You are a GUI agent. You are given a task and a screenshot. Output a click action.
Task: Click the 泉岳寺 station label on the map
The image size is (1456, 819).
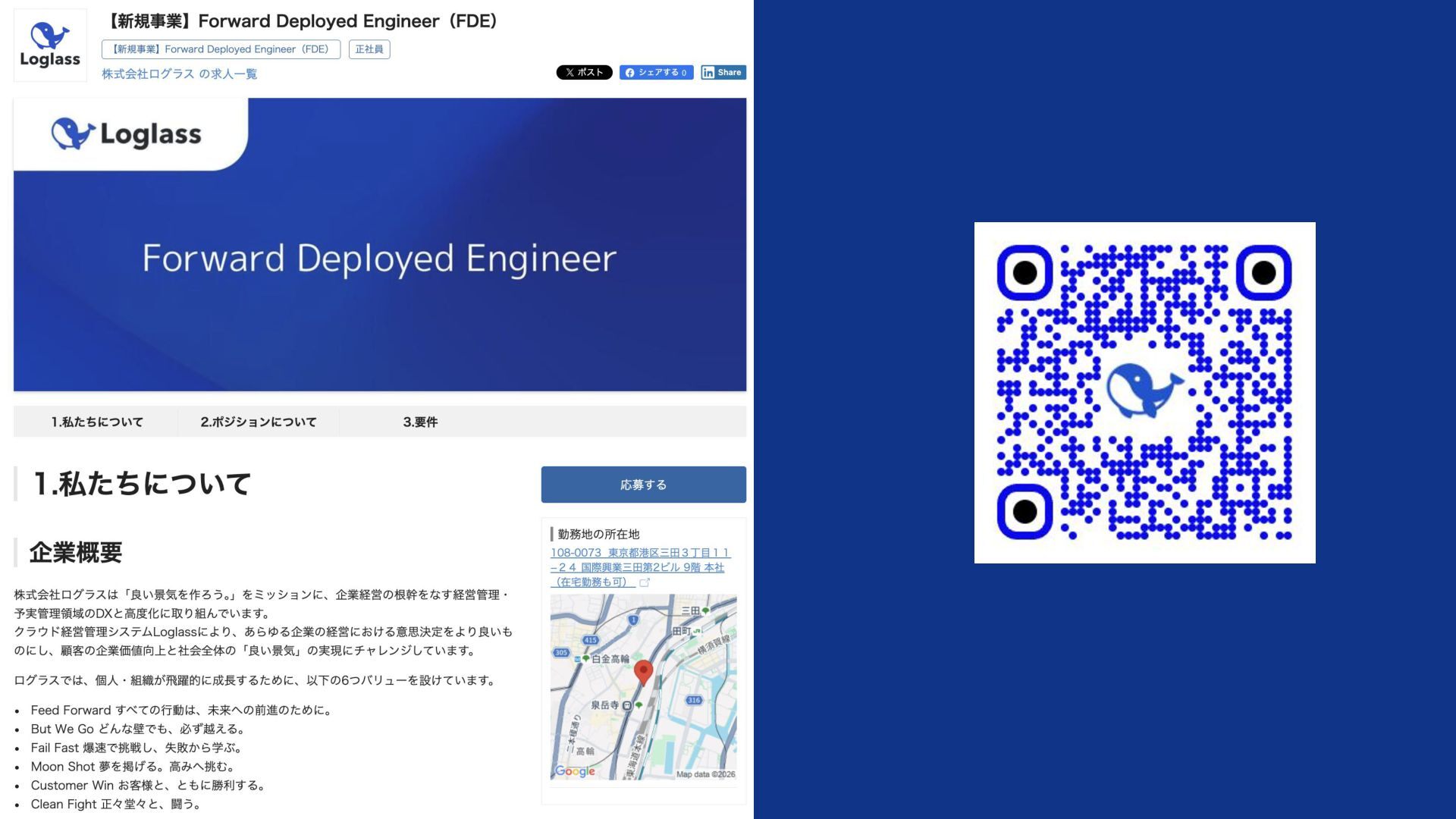click(x=604, y=705)
